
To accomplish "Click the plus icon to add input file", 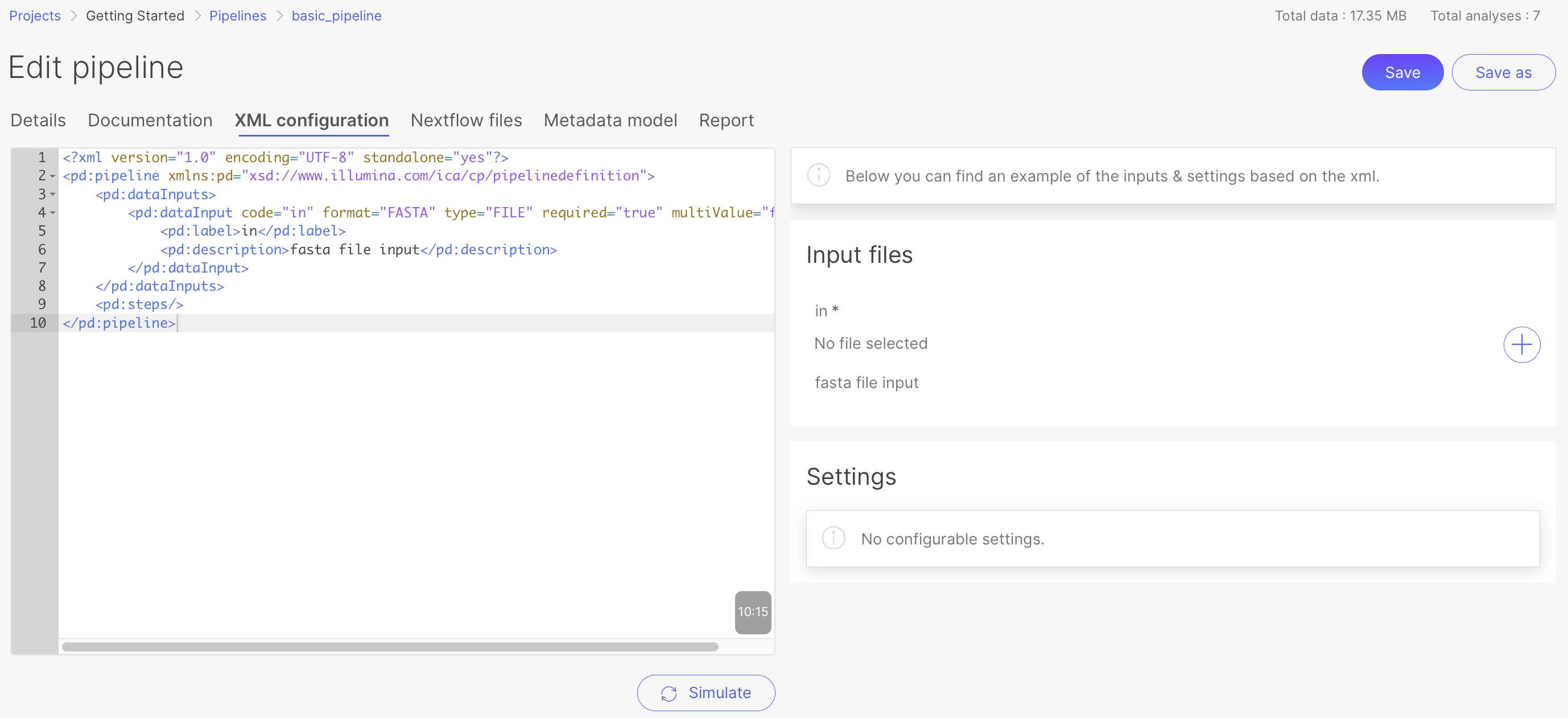I will pos(1521,345).
